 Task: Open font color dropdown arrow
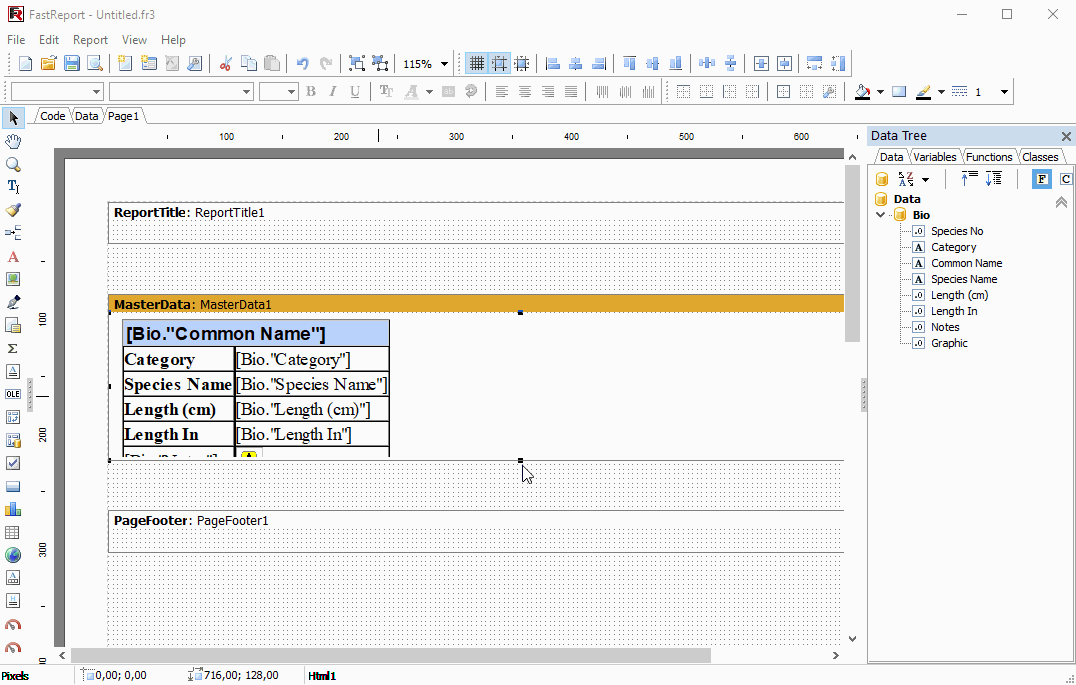(x=430, y=91)
